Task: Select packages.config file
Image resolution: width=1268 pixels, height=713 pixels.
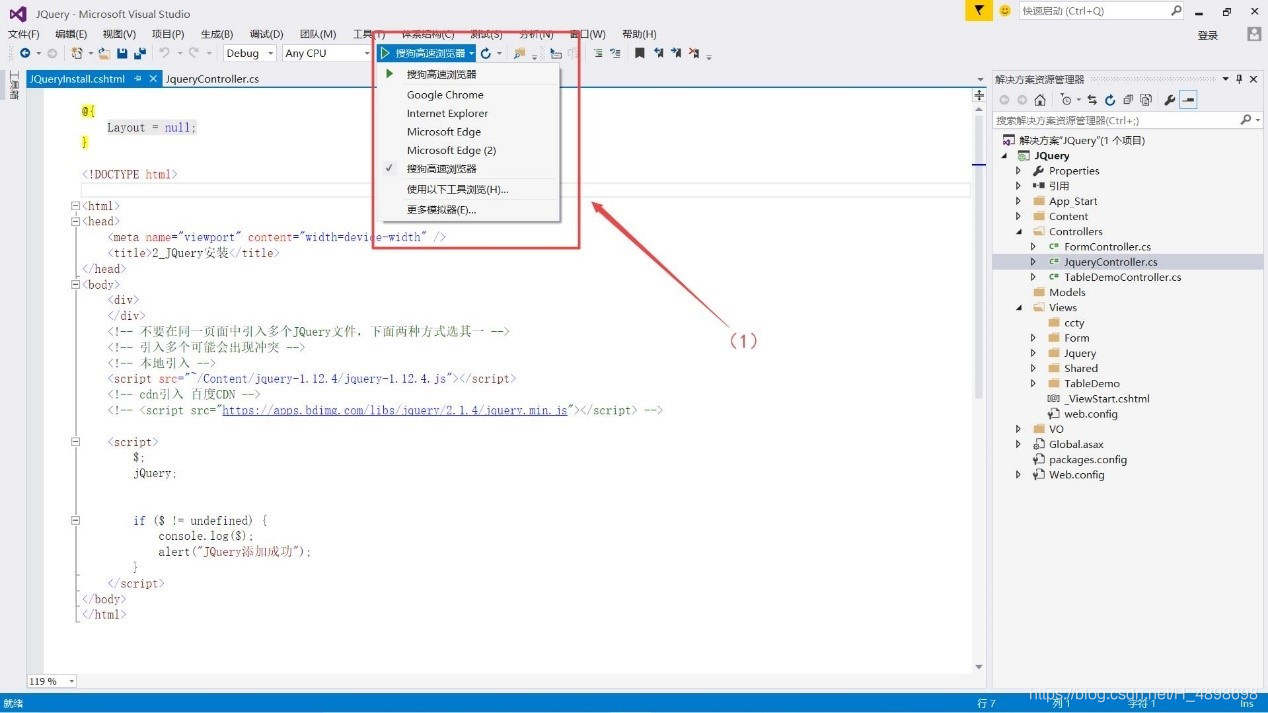Action: coord(1087,459)
